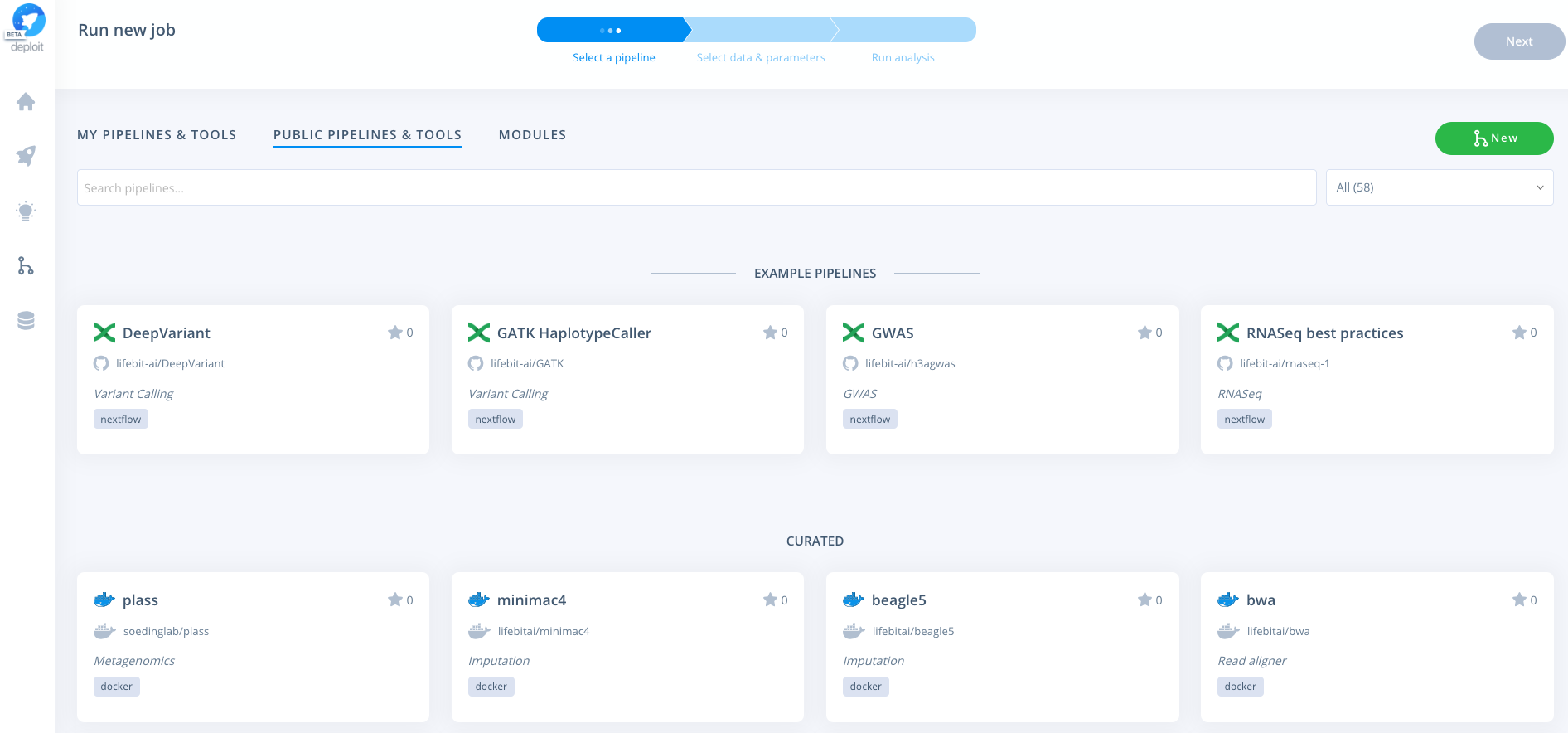Image resolution: width=1568 pixels, height=733 pixels.
Task: Star the plass tool
Action: 395,600
